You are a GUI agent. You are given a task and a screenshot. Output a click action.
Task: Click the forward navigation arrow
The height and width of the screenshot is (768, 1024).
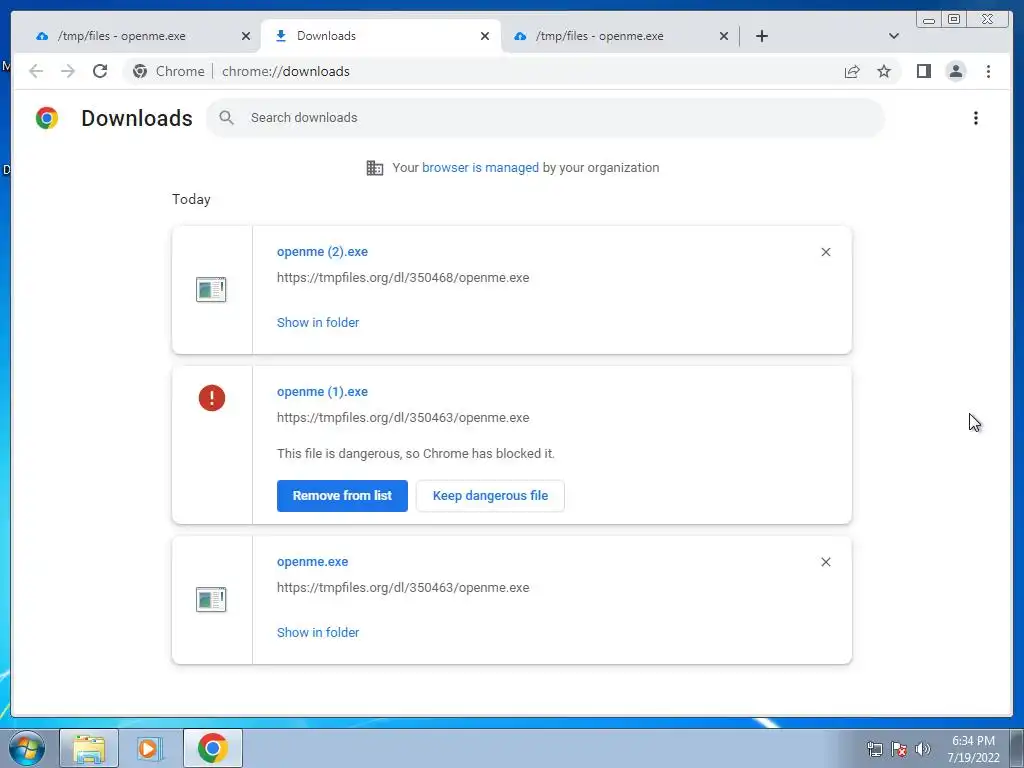coord(68,71)
